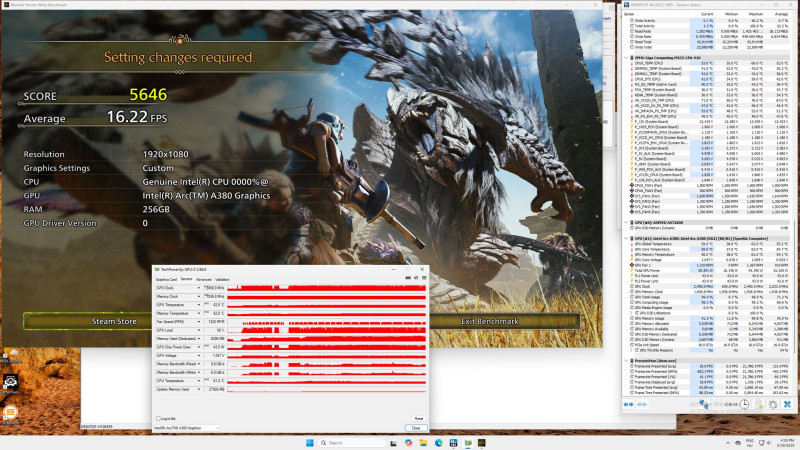The width and height of the screenshot is (800, 450).
Task: Switch to the Validation tab
Action: click(x=222, y=280)
